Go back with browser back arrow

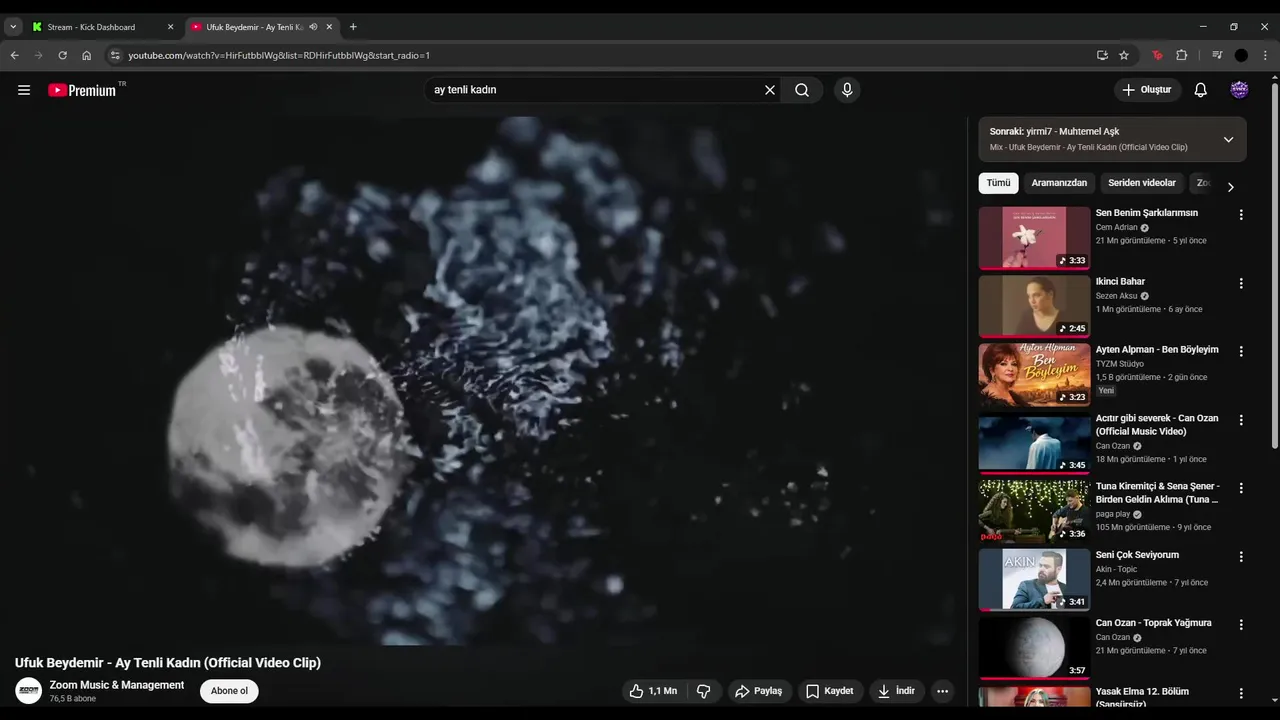click(x=14, y=55)
